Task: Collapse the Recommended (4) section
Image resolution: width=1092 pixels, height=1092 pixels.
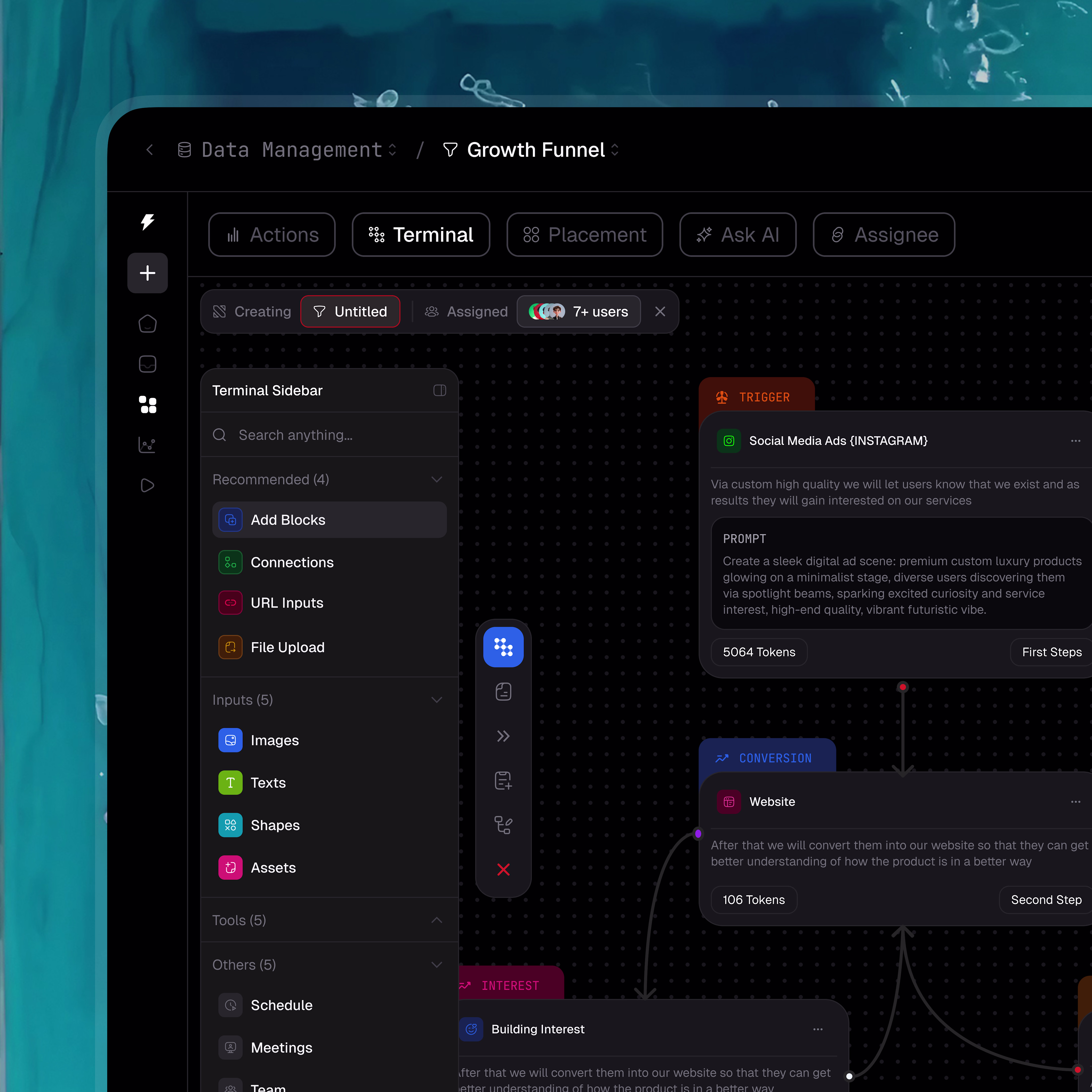Action: (436, 479)
